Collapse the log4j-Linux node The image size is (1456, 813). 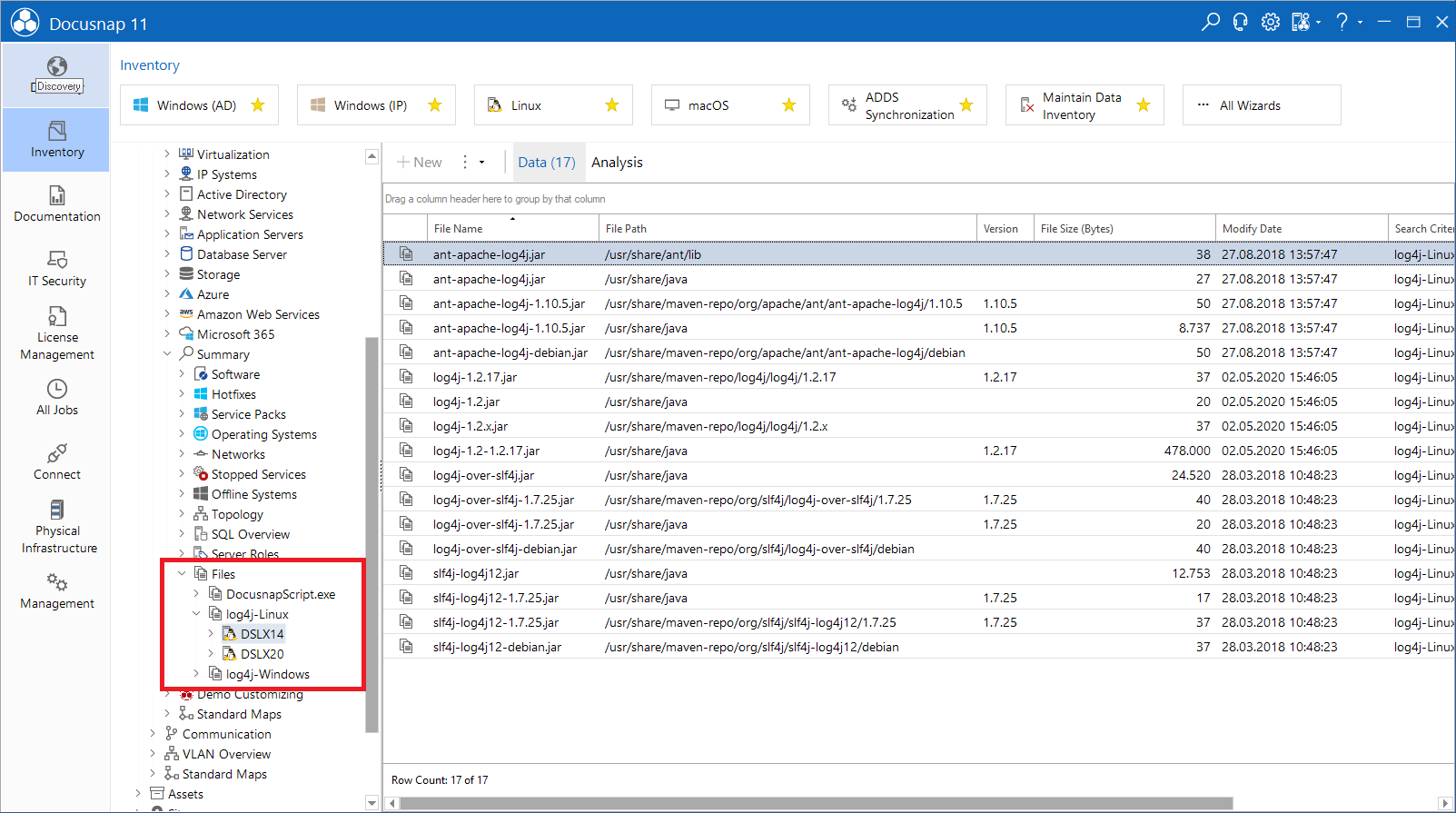(x=196, y=614)
